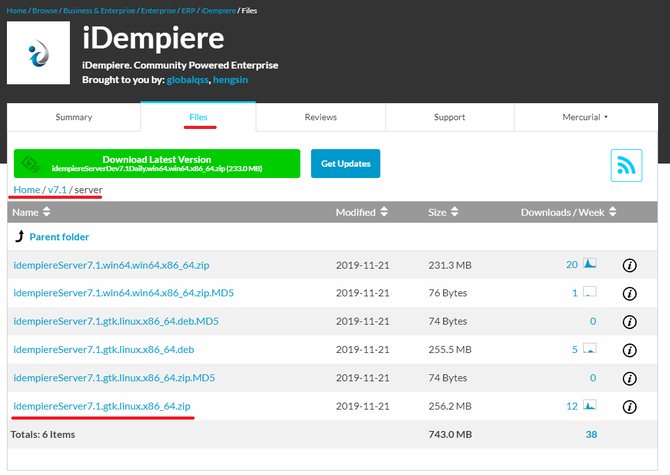Download idempiereServer7.1.gtk.linux.x86_64.zip
Image resolution: width=670 pixels, height=475 pixels.
click(102, 406)
